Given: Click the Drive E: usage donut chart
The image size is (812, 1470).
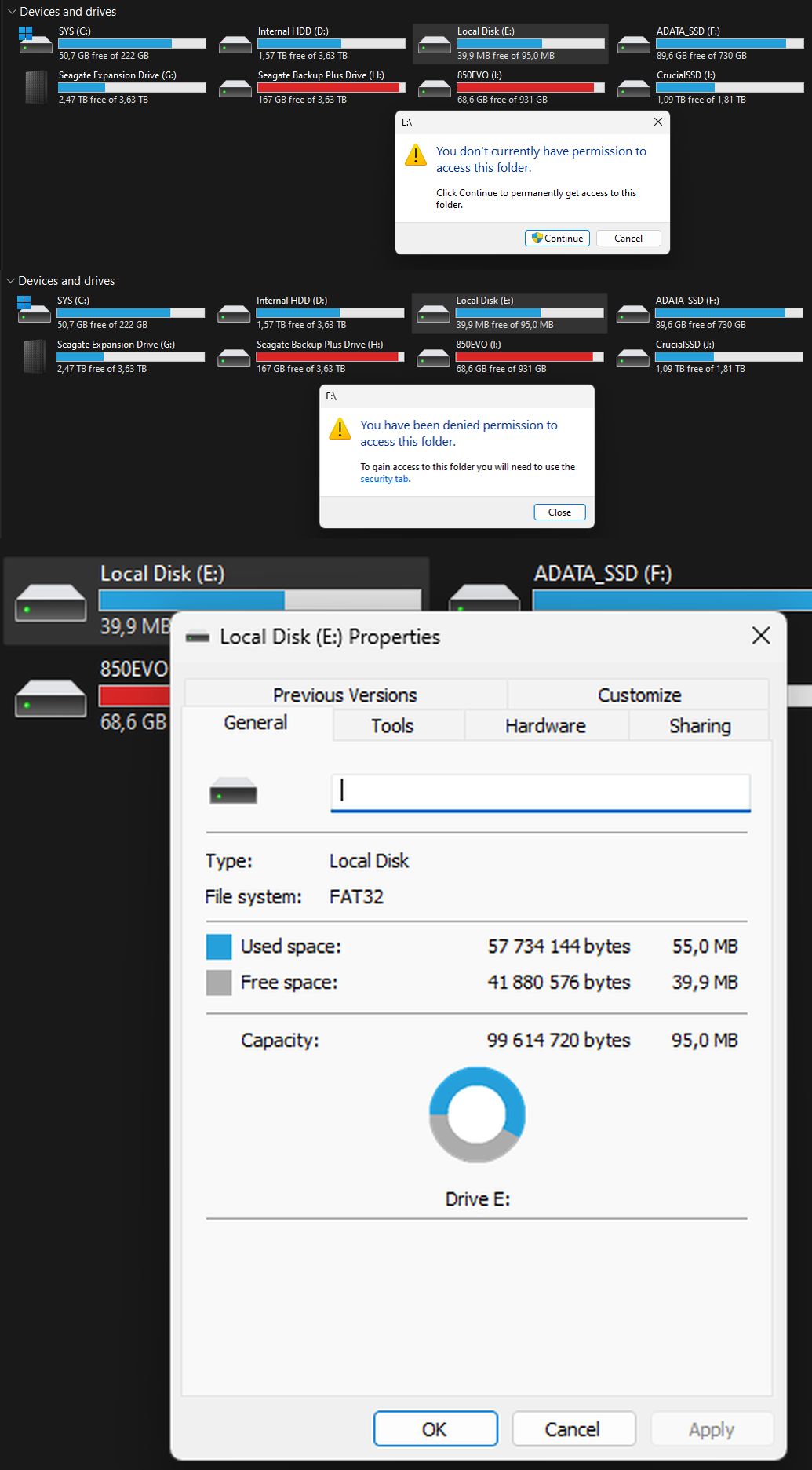Looking at the screenshot, I should click(x=477, y=1114).
